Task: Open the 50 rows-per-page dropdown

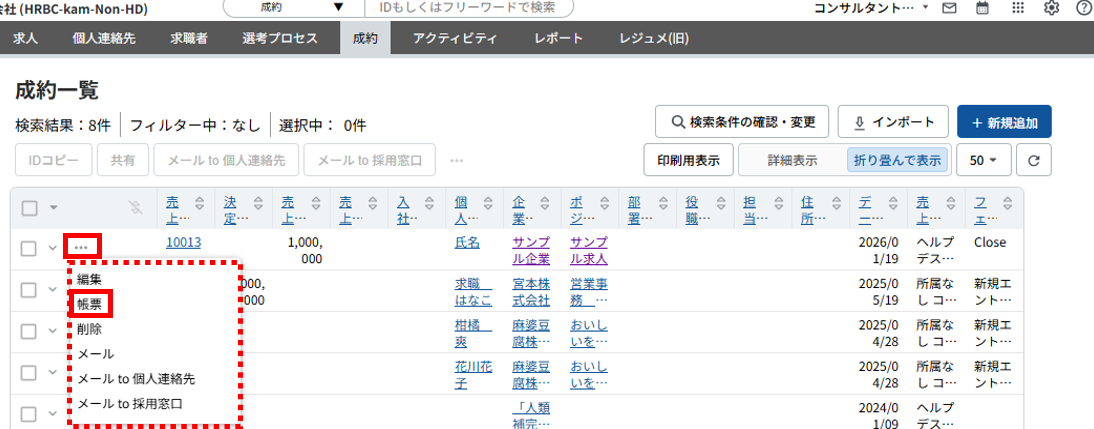Action: 984,159
